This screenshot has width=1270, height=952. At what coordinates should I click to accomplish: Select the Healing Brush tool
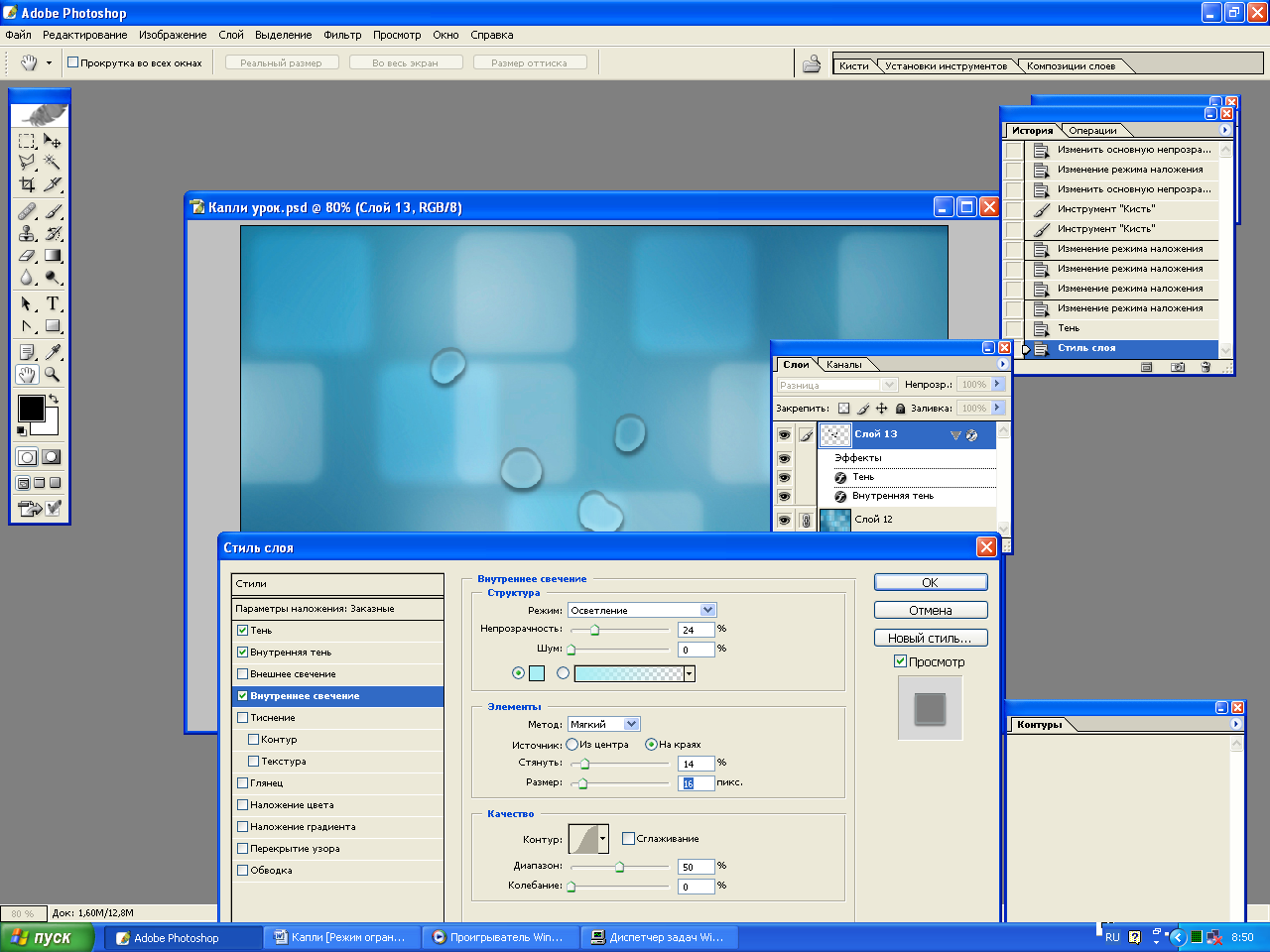27,211
